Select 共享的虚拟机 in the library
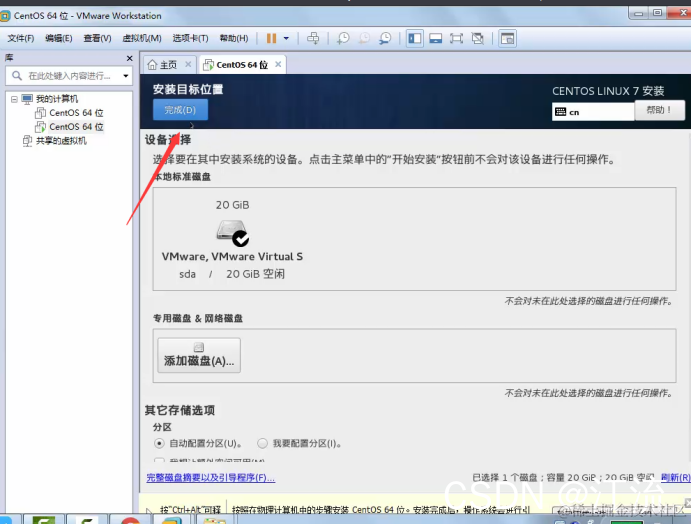692x524 pixels. click(61, 141)
